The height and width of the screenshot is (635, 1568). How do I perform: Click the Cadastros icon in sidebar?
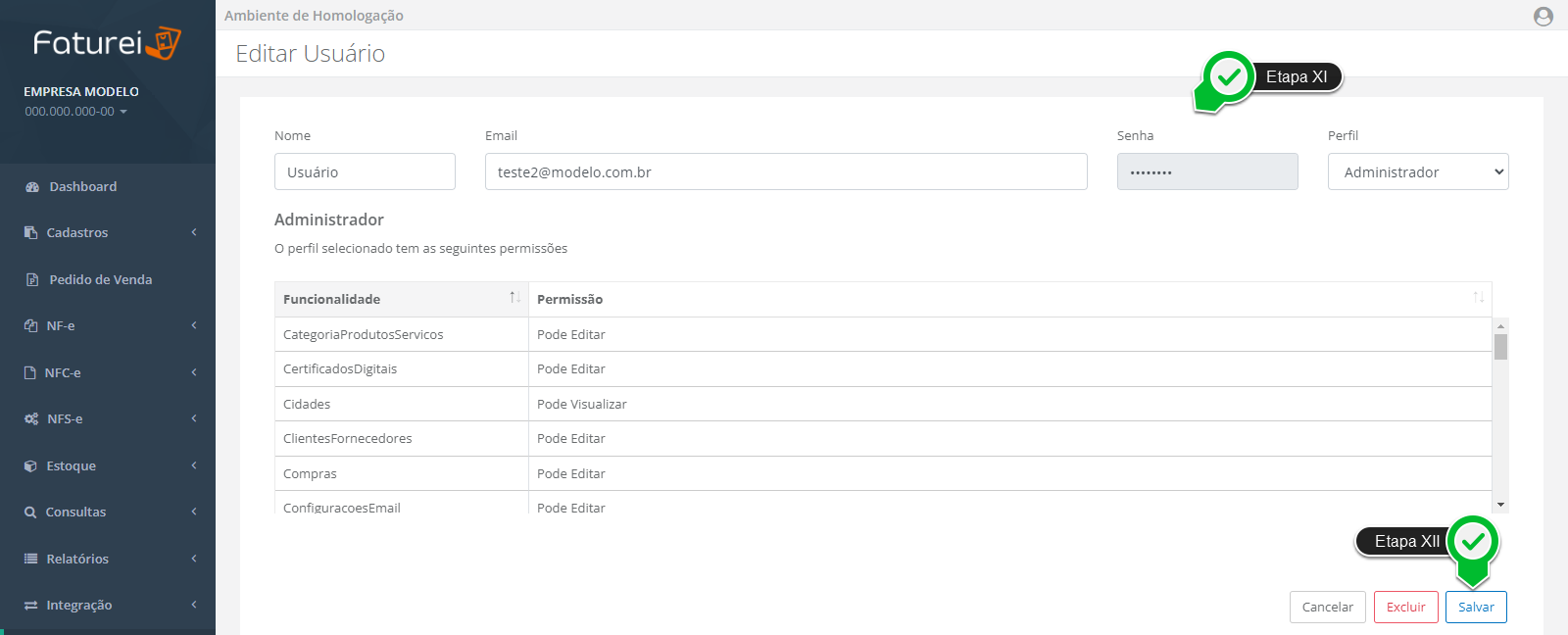point(30,233)
